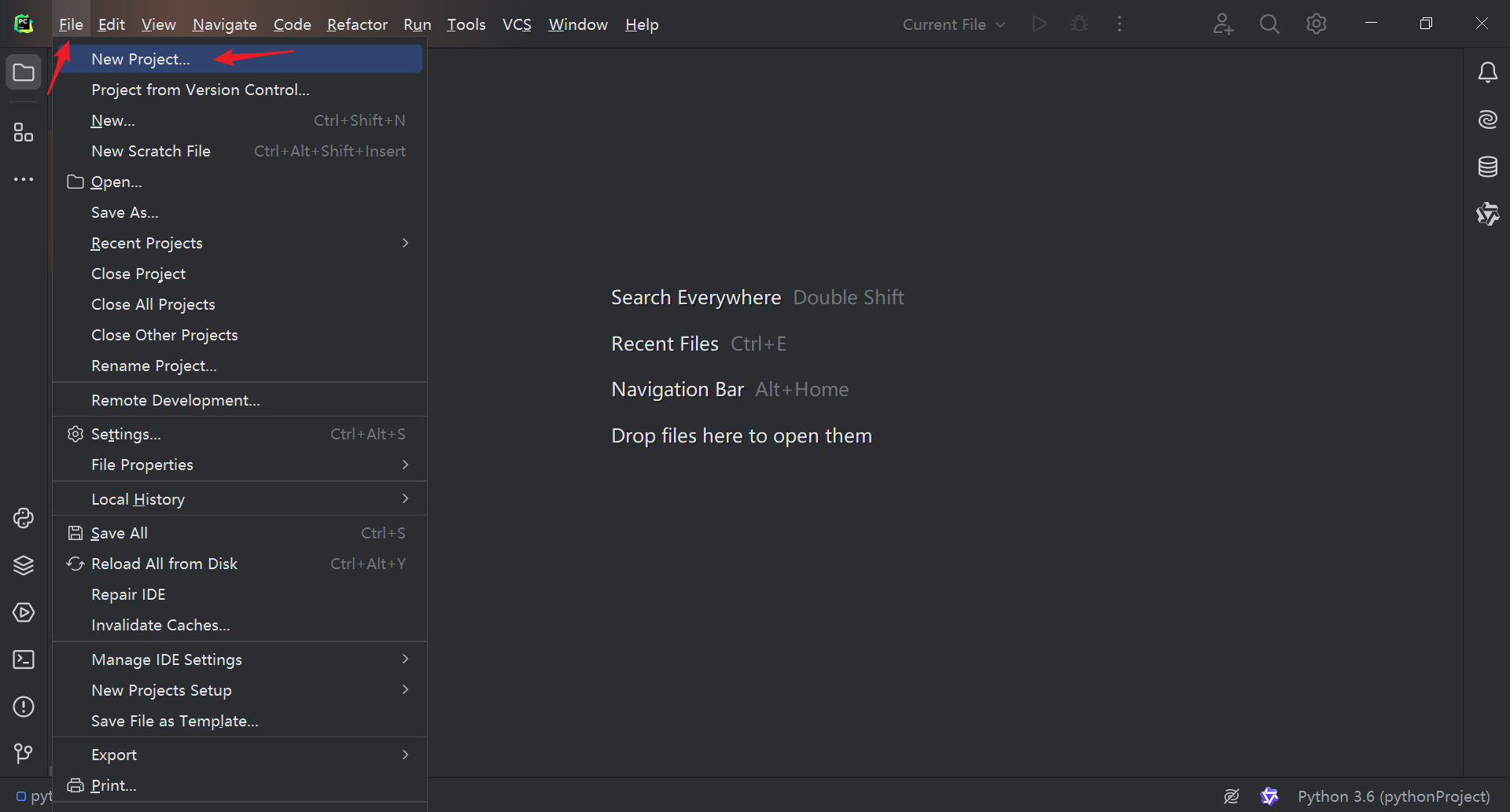Open the Git version control icon
Screen dimensions: 1510x812
click(x=24, y=754)
